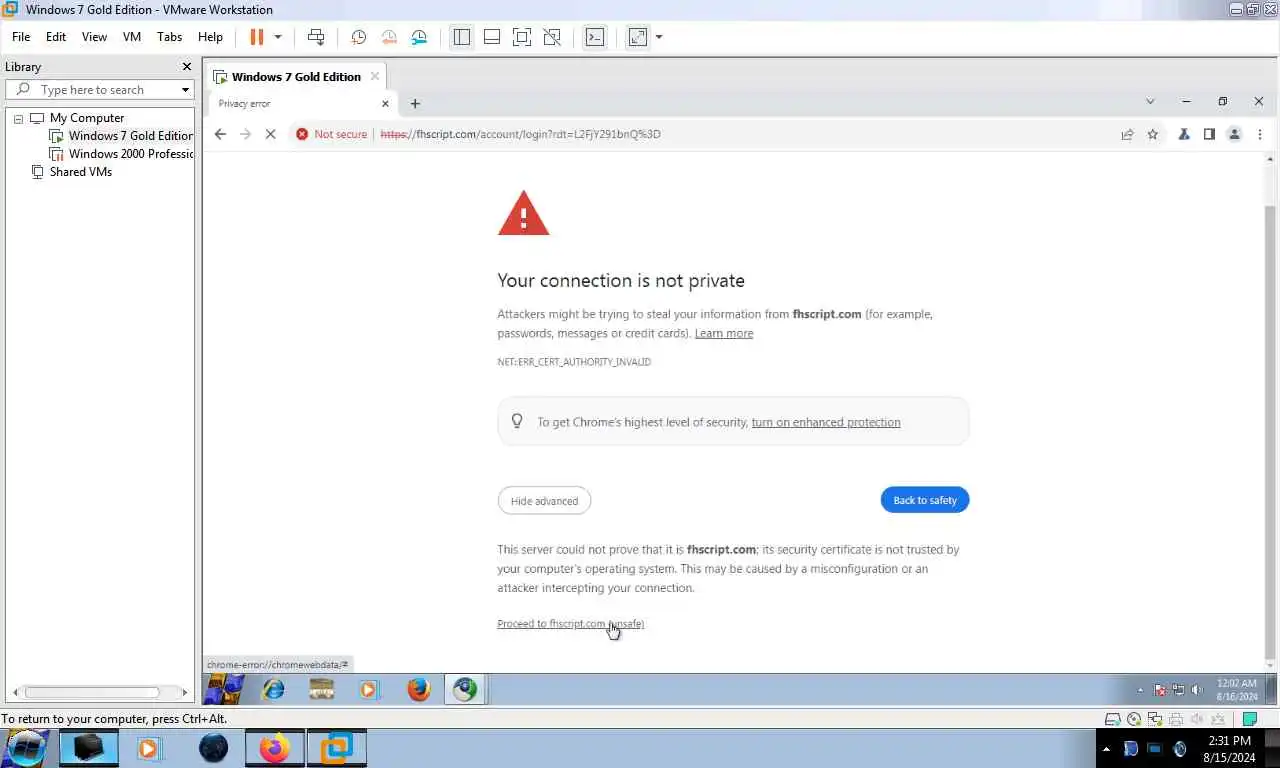Image resolution: width=1280 pixels, height=768 pixels.
Task: Pause the VM with the orange pause icon
Action: tap(256, 37)
